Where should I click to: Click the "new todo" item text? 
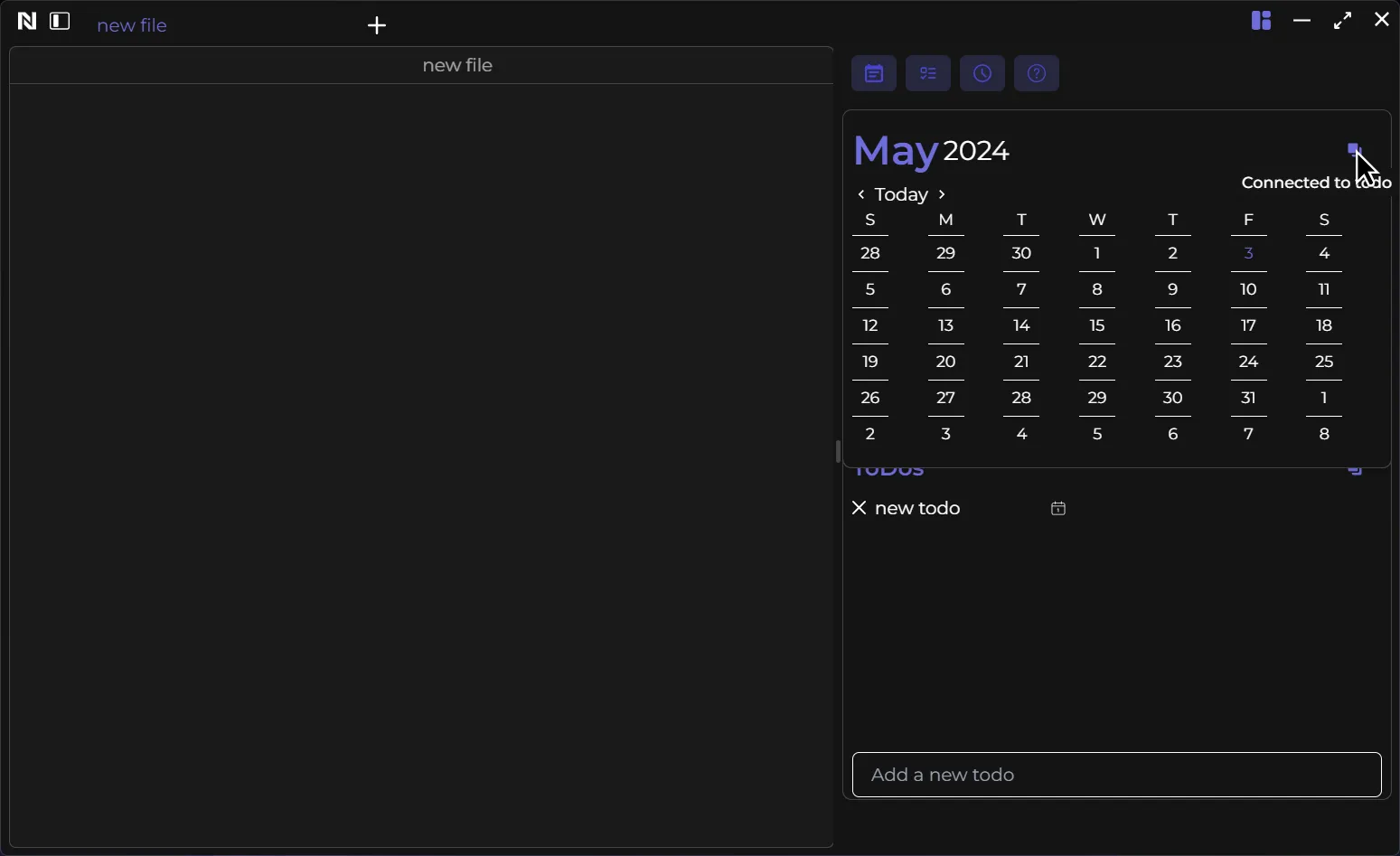click(x=917, y=508)
